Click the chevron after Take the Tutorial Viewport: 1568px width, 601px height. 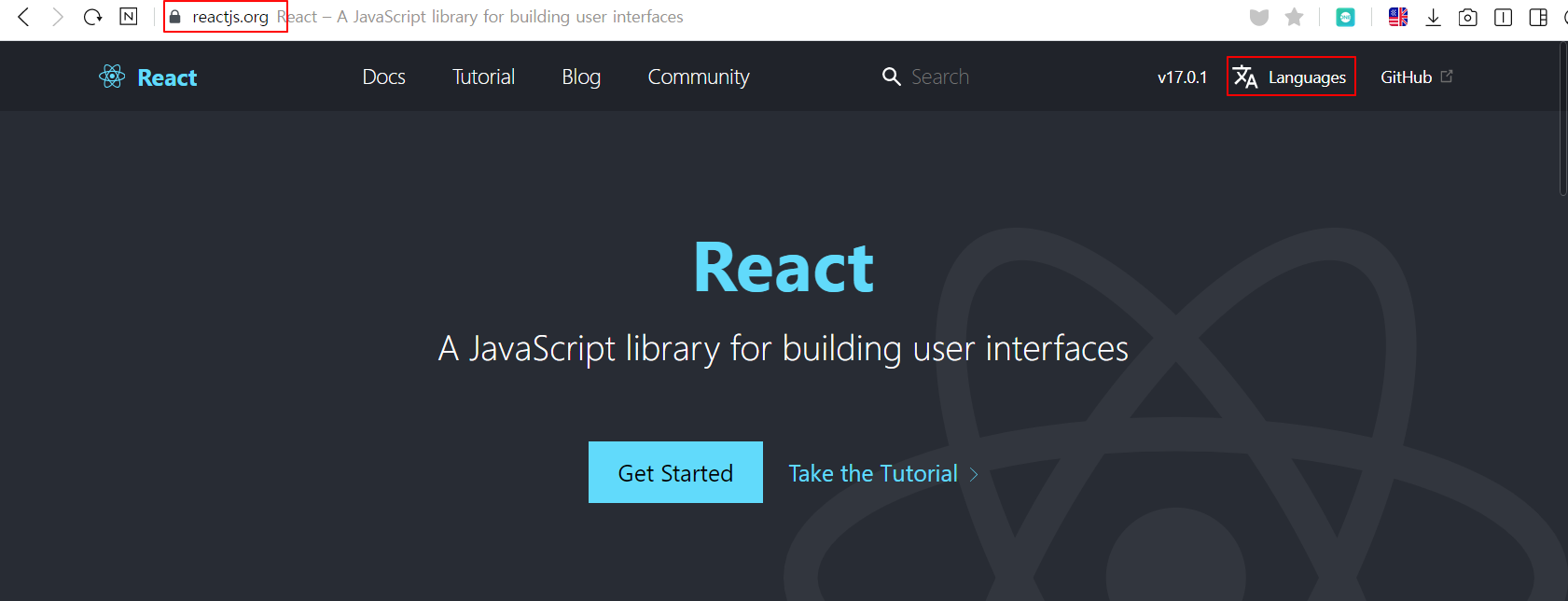click(x=974, y=474)
